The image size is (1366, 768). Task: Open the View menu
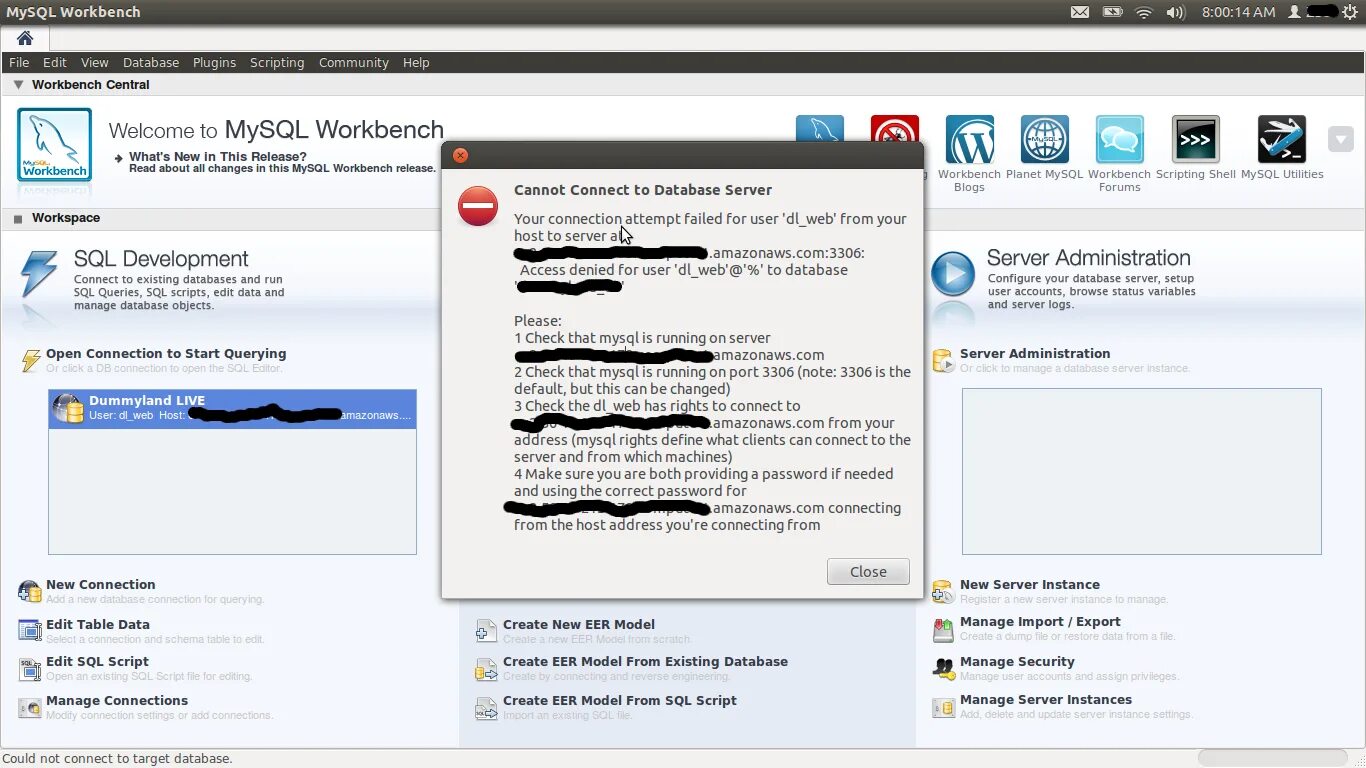[x=95, y=62]
